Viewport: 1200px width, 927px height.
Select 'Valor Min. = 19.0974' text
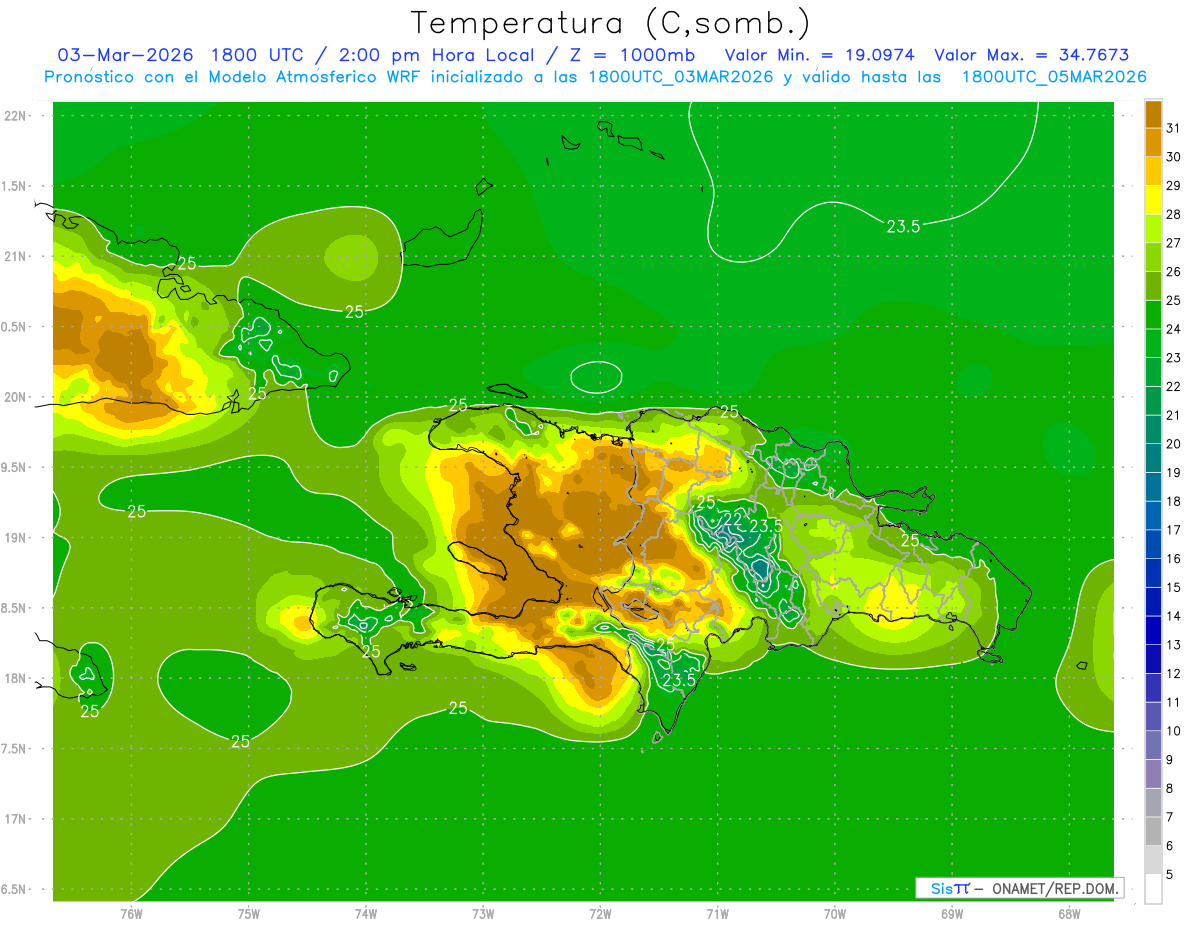tap(820, 55)
